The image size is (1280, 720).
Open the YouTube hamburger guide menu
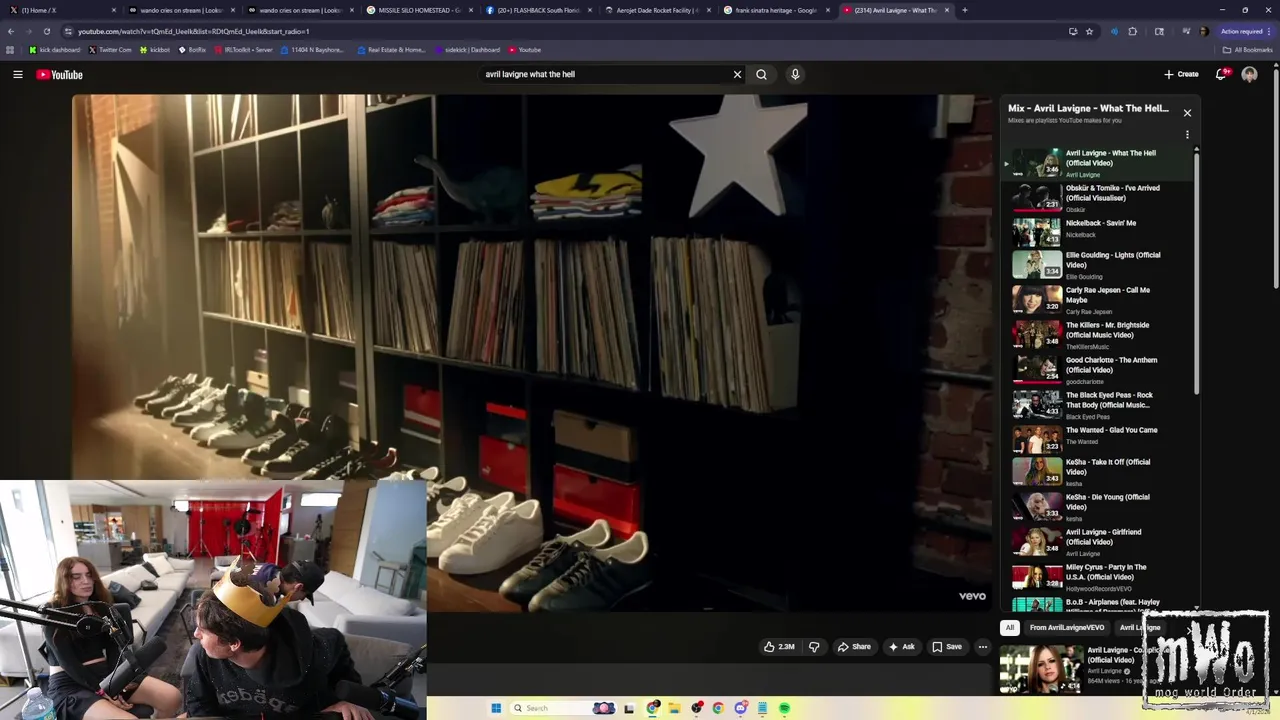pyautogui.click(x=18, y=74)
